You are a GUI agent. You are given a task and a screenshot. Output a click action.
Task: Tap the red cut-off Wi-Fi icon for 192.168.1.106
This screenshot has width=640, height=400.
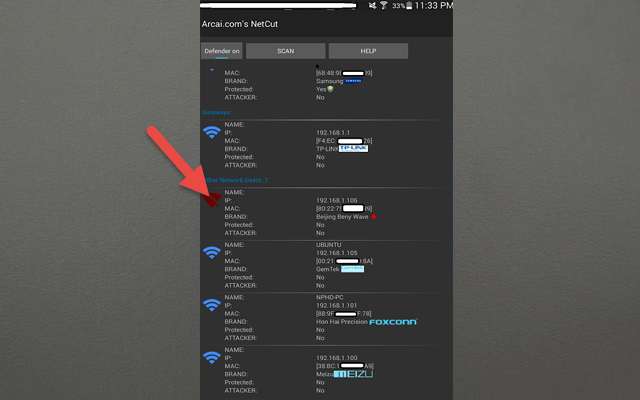[x=212, y=200]
